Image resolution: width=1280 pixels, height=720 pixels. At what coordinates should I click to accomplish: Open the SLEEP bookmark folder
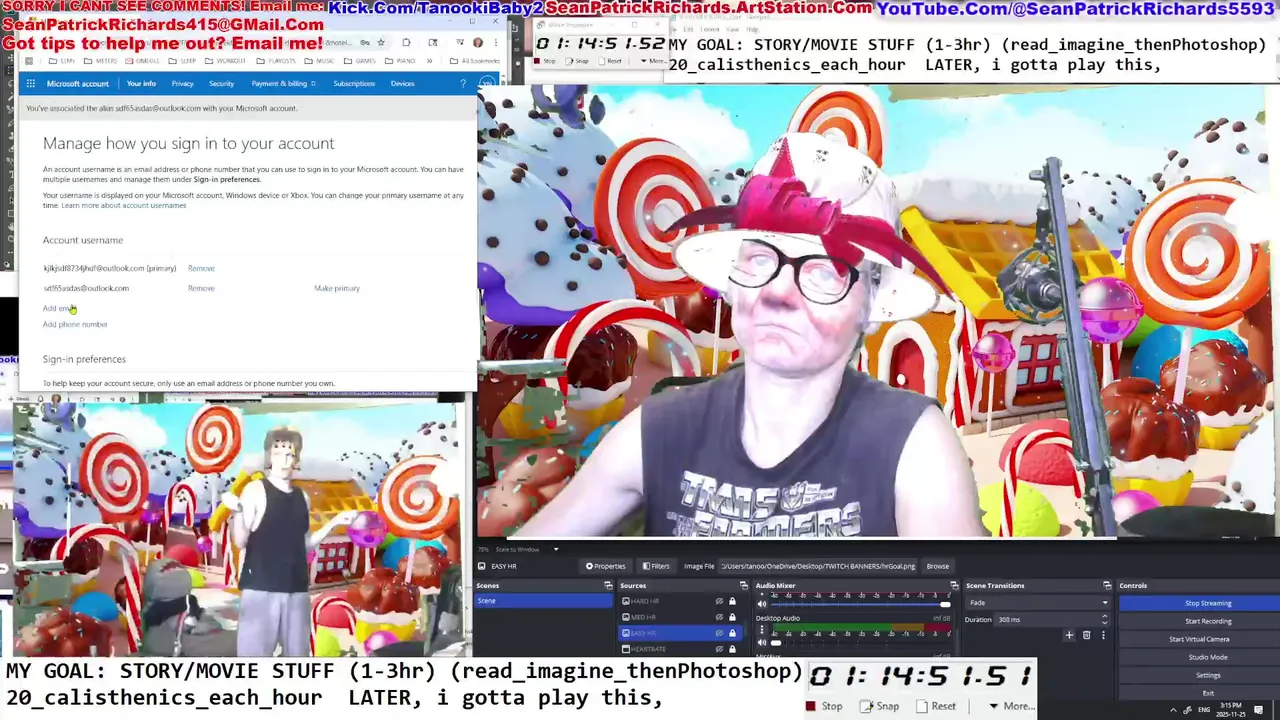click(x=182, y=61)
